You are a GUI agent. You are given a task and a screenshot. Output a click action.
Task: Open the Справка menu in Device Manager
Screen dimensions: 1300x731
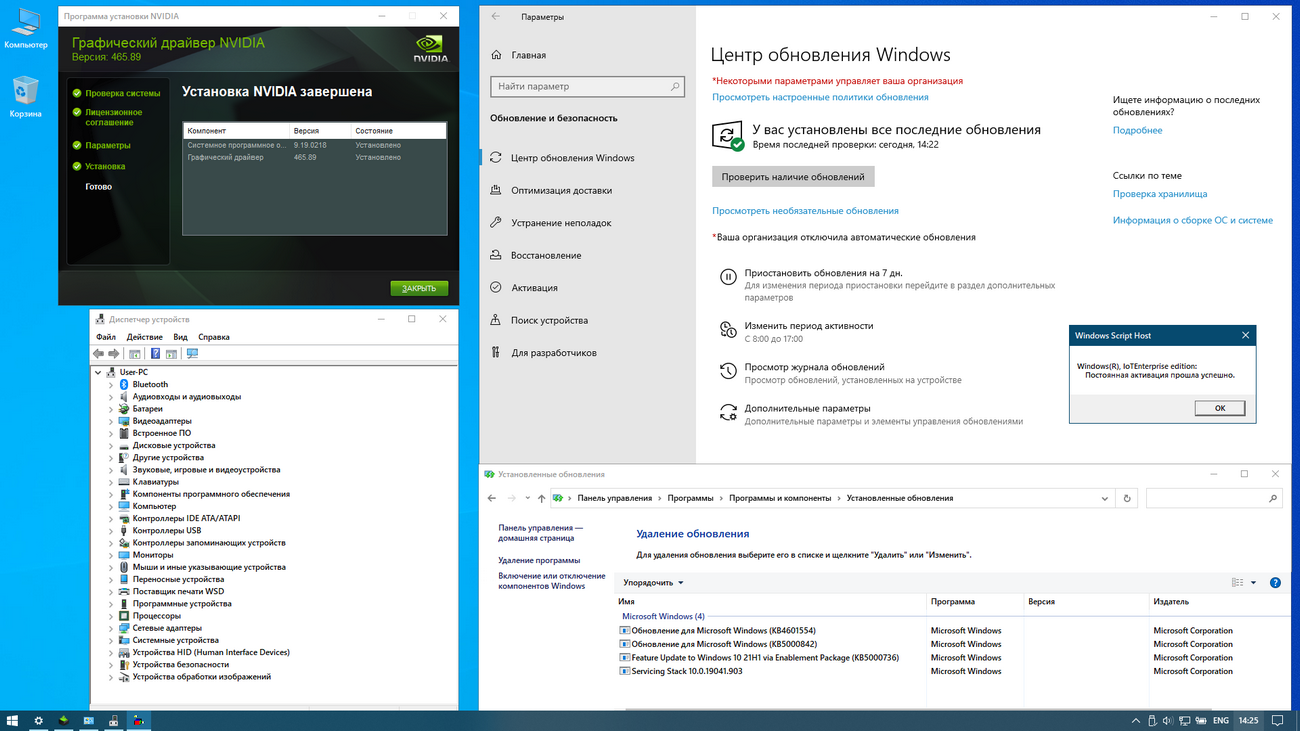pyautogui.click(x=214, y=337)
